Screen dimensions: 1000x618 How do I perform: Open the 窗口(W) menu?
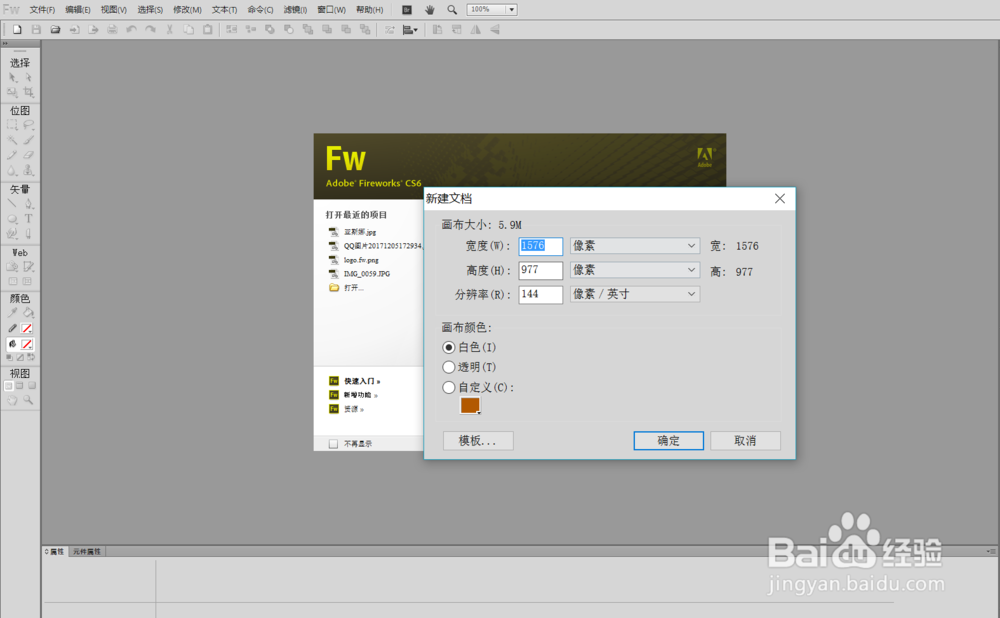click(332, 10)
